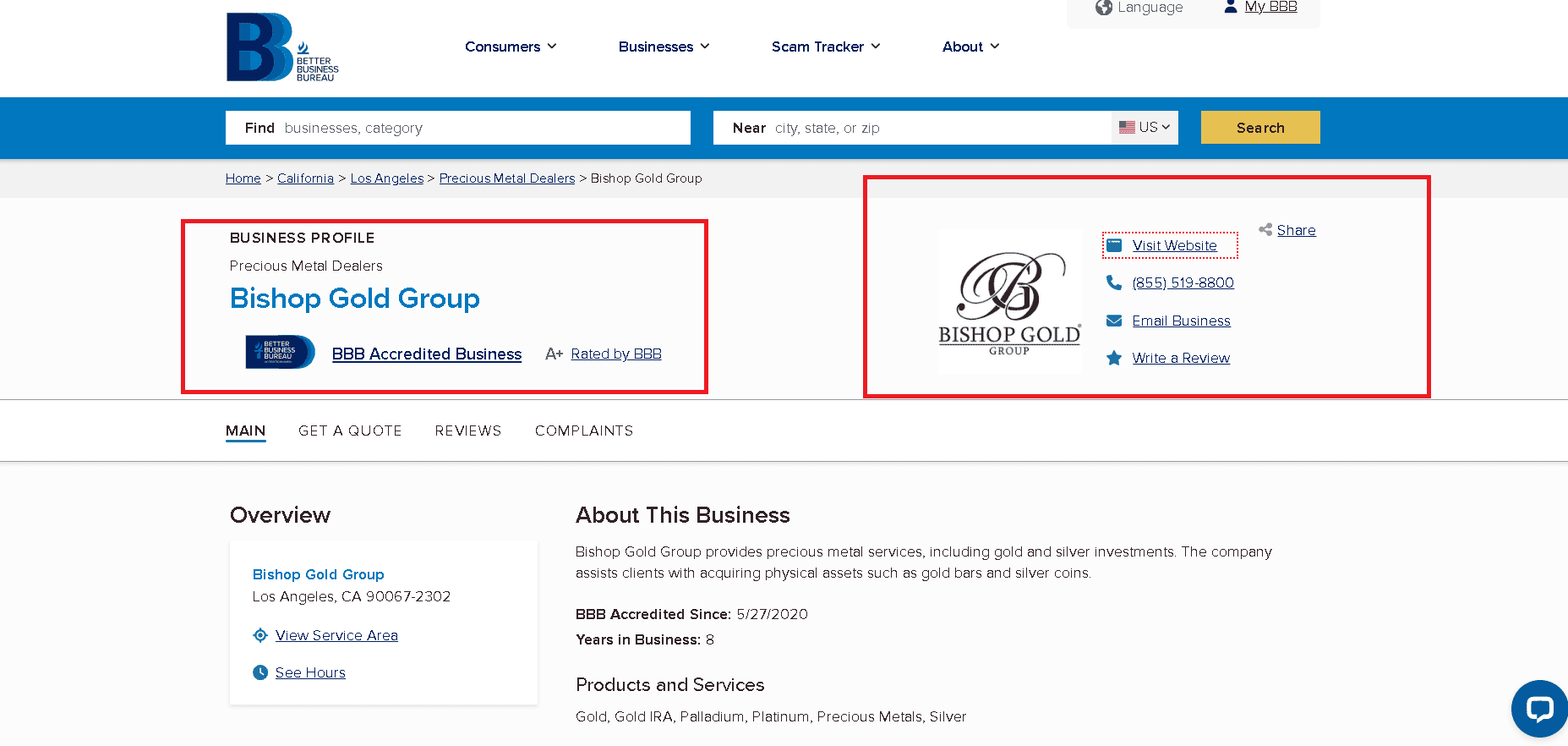Click the clock icon beside See Hours
The height and width of the screenshot is (746, 1568).
260,672
